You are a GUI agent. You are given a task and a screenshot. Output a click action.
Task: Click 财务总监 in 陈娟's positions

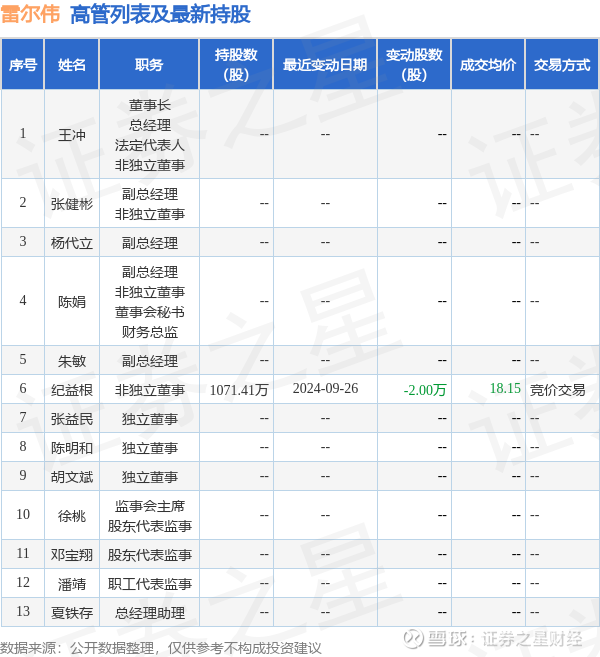pyautogui.click(x=150, y=332)
